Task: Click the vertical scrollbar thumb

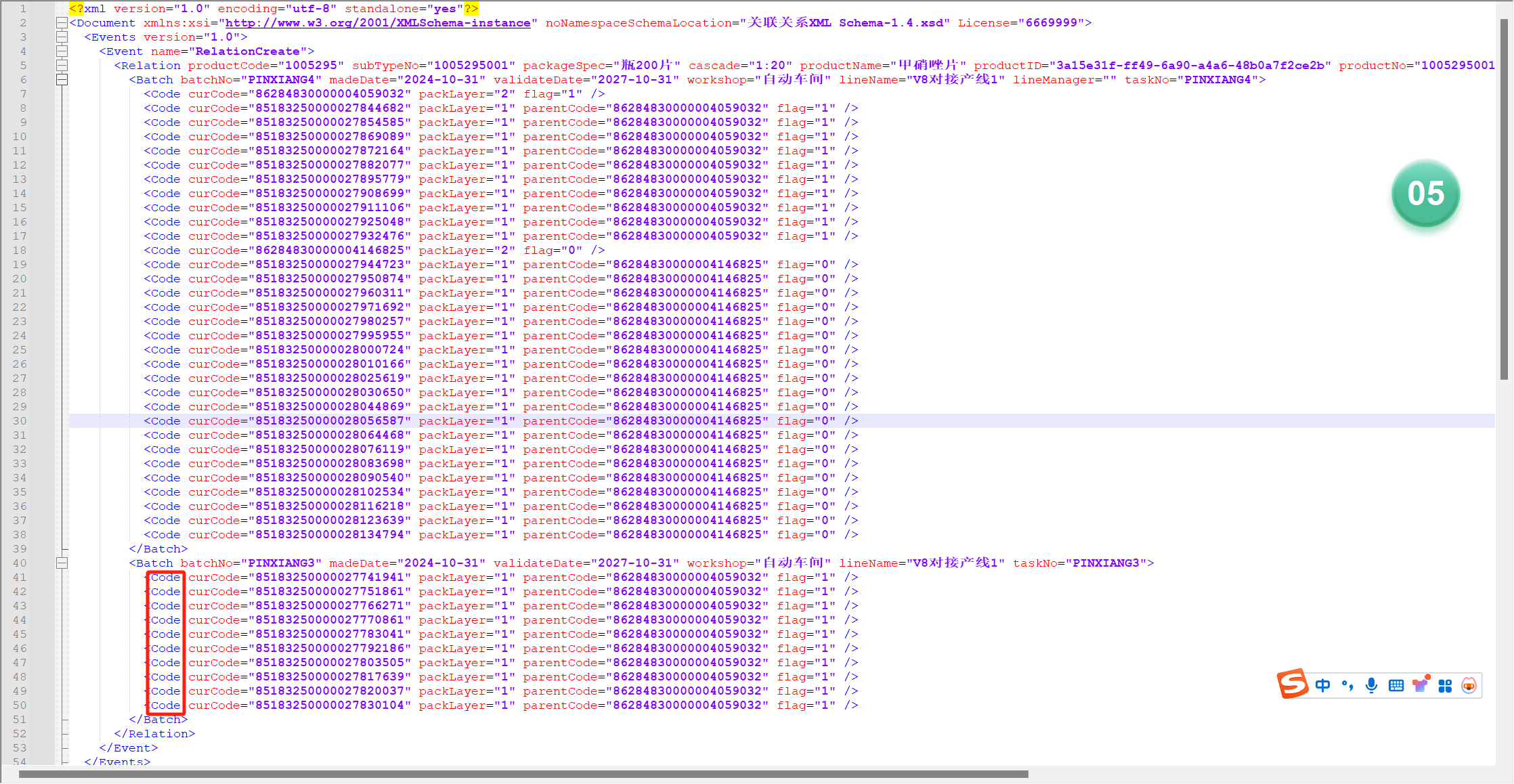Action: (1504, 200)
